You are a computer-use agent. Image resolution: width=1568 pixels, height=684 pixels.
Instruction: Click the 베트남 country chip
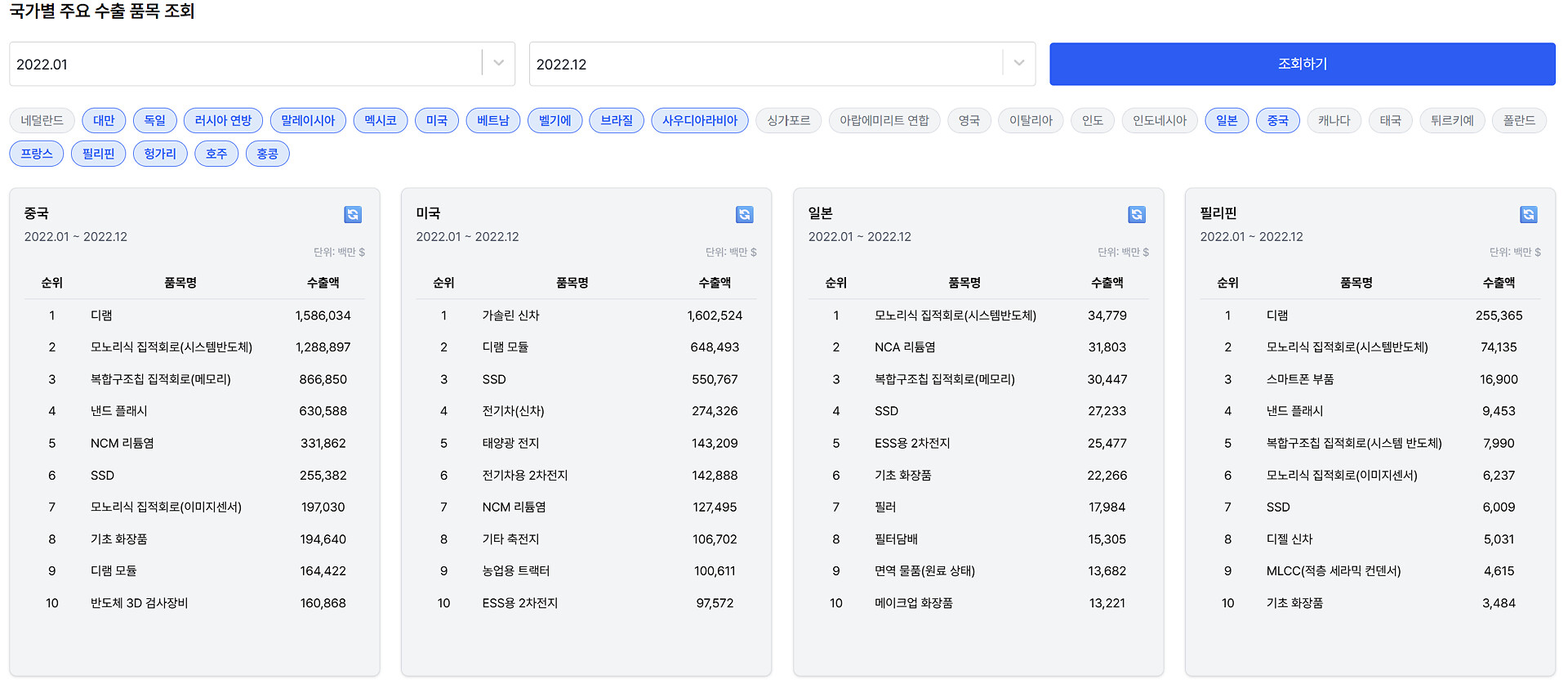click(492, 120)
